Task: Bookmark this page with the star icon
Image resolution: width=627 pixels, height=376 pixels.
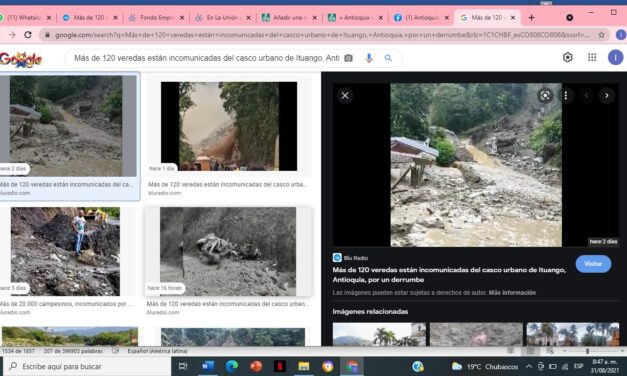Action: coord(601,35)
